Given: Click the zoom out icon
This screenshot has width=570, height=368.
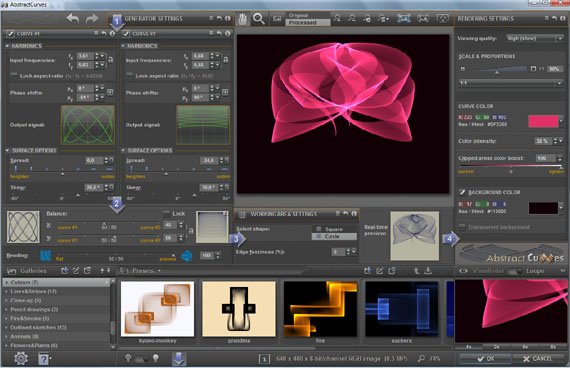Looking at the screenshot, I should pyautogui.click(x=352, y=18).
